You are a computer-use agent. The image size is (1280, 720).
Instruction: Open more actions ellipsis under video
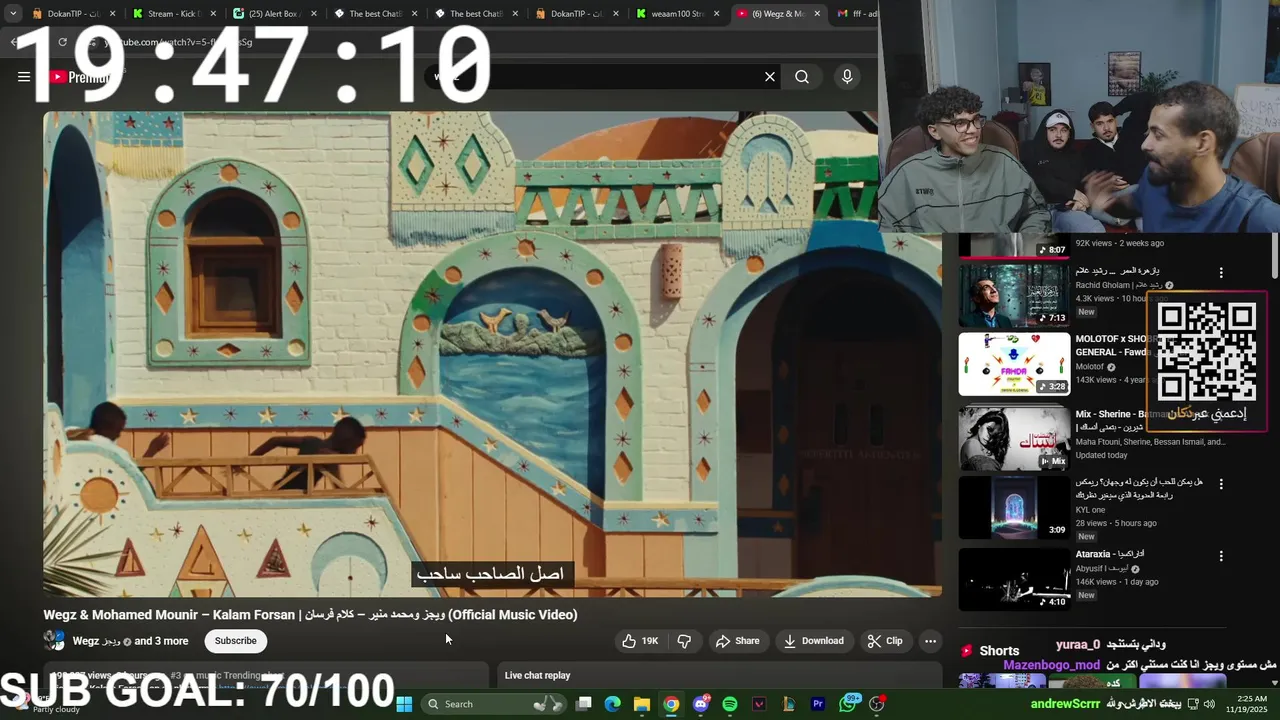(x=930, y=641)
